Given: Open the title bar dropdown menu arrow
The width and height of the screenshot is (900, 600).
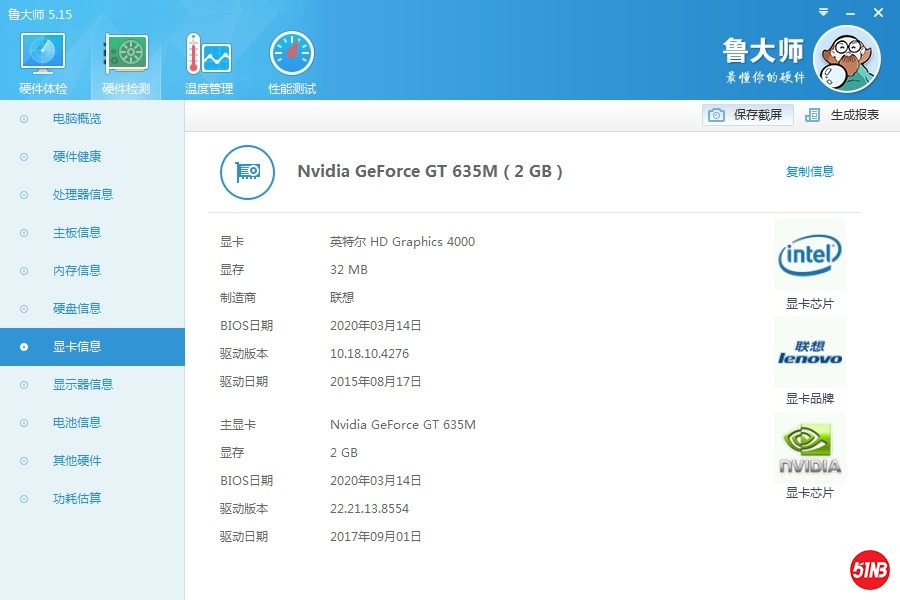Looking at the screenshot, I should point(823,13).
